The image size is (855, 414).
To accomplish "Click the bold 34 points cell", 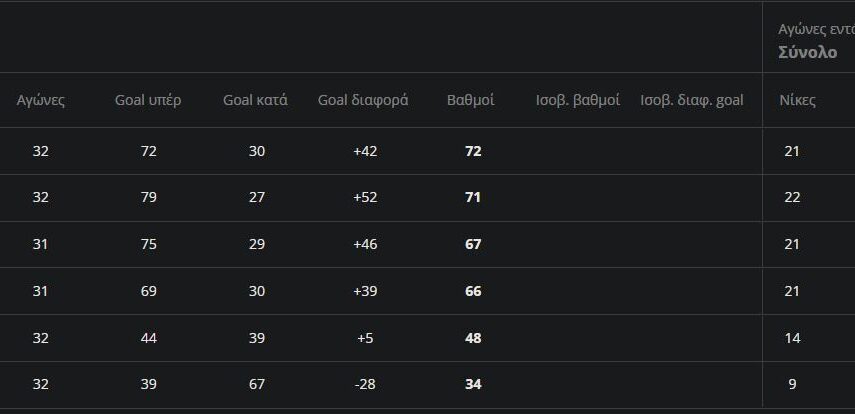I will pos(473,385).
